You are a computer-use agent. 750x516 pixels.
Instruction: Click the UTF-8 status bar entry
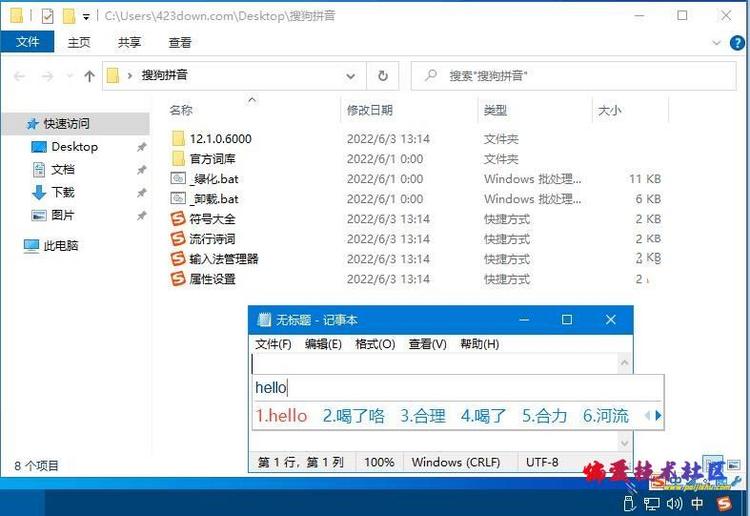point(542,462)
